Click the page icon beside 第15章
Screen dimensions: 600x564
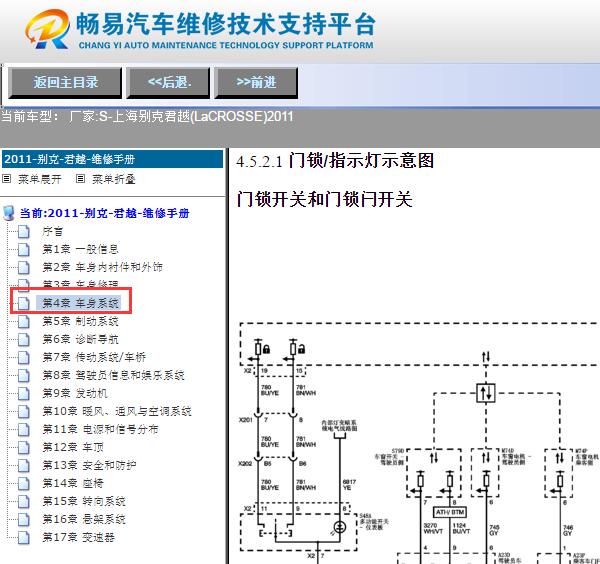tap(24, 502)
